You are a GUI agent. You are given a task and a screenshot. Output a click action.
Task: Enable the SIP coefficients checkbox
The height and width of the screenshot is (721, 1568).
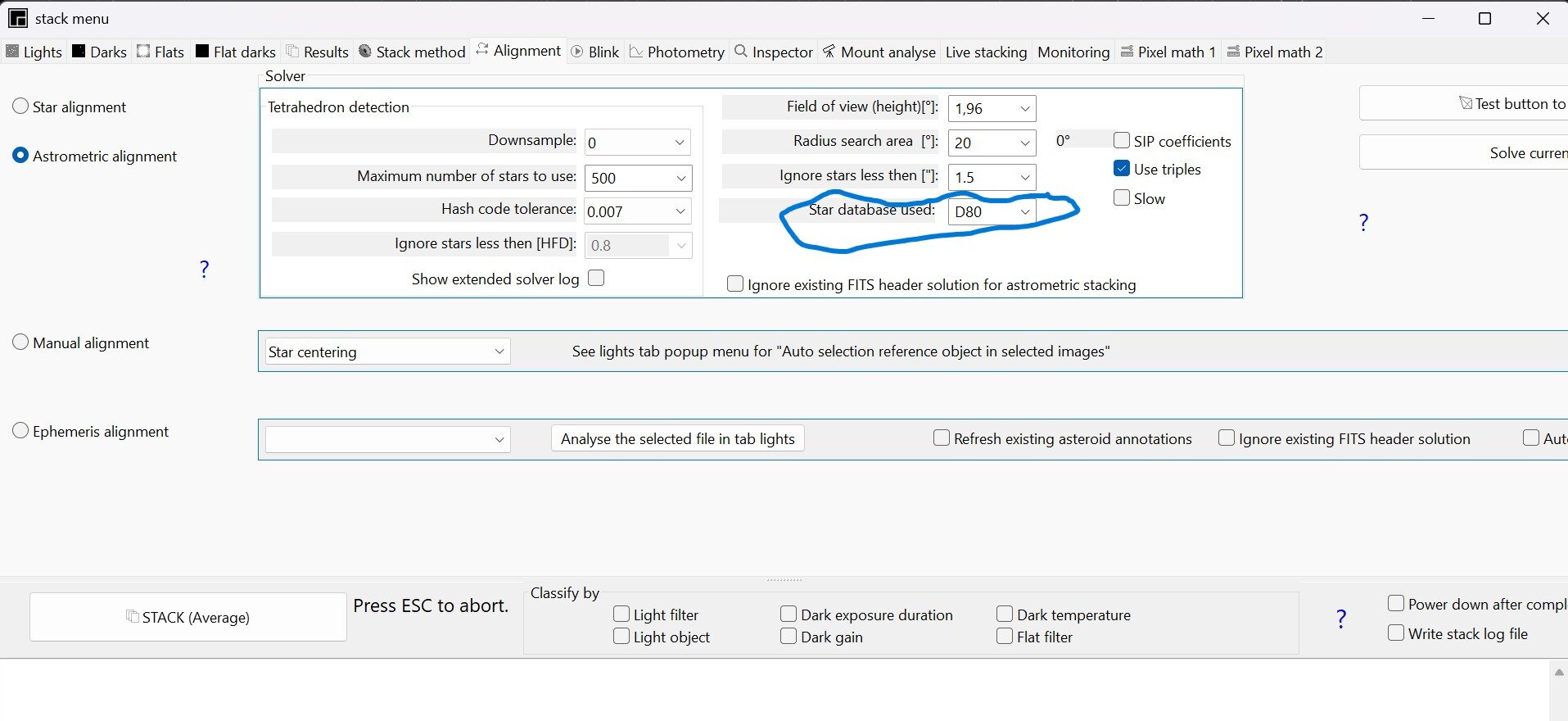[x=1122, y=141]
